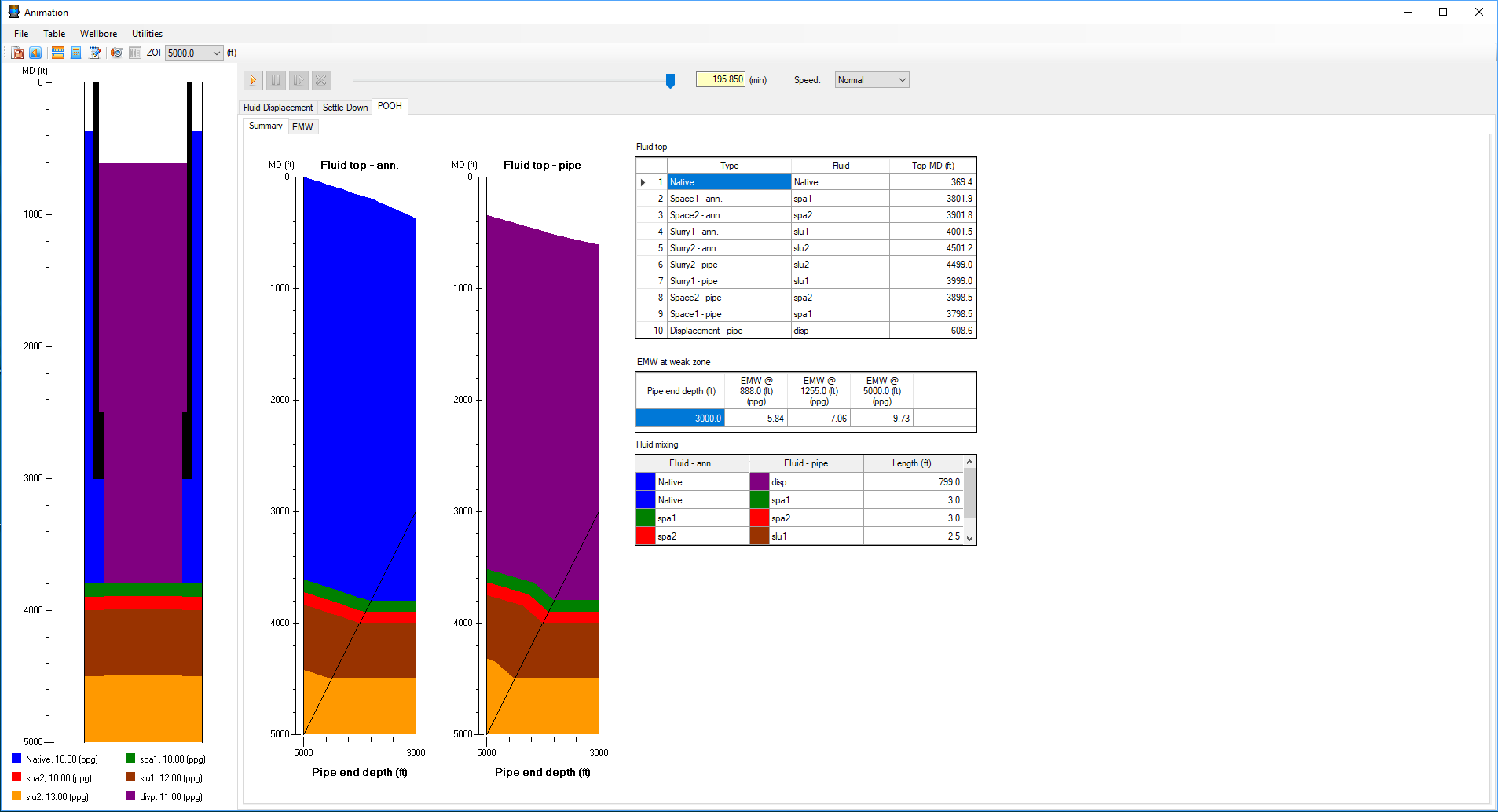Image resolution: width=1498 pixels, height=812 pixels.
Task: Click the calculator icon in the toolbar
Action: click(x=76, y=53)
